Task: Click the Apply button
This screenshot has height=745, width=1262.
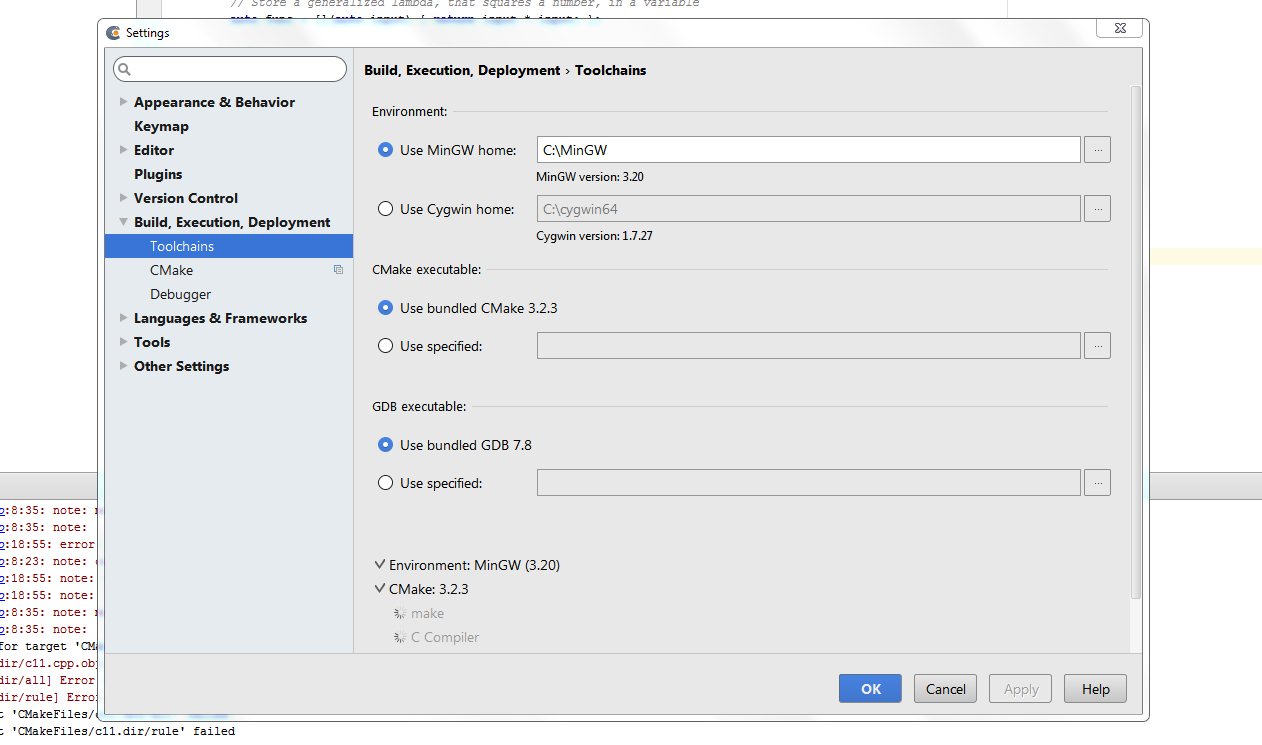Action: 1021,689
